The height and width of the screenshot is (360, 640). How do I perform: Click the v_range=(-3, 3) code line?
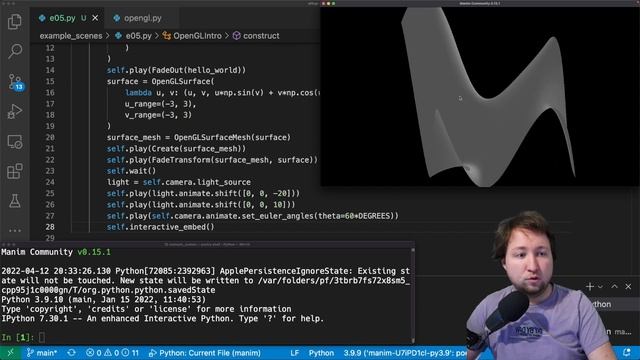158,115
